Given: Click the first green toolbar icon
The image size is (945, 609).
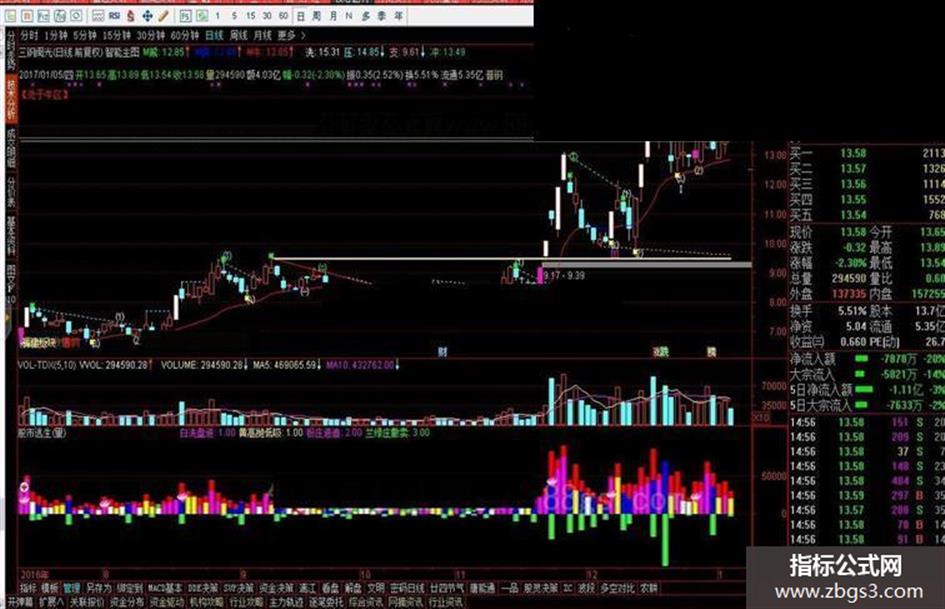Looking at the screenshot, I should 10,16.
